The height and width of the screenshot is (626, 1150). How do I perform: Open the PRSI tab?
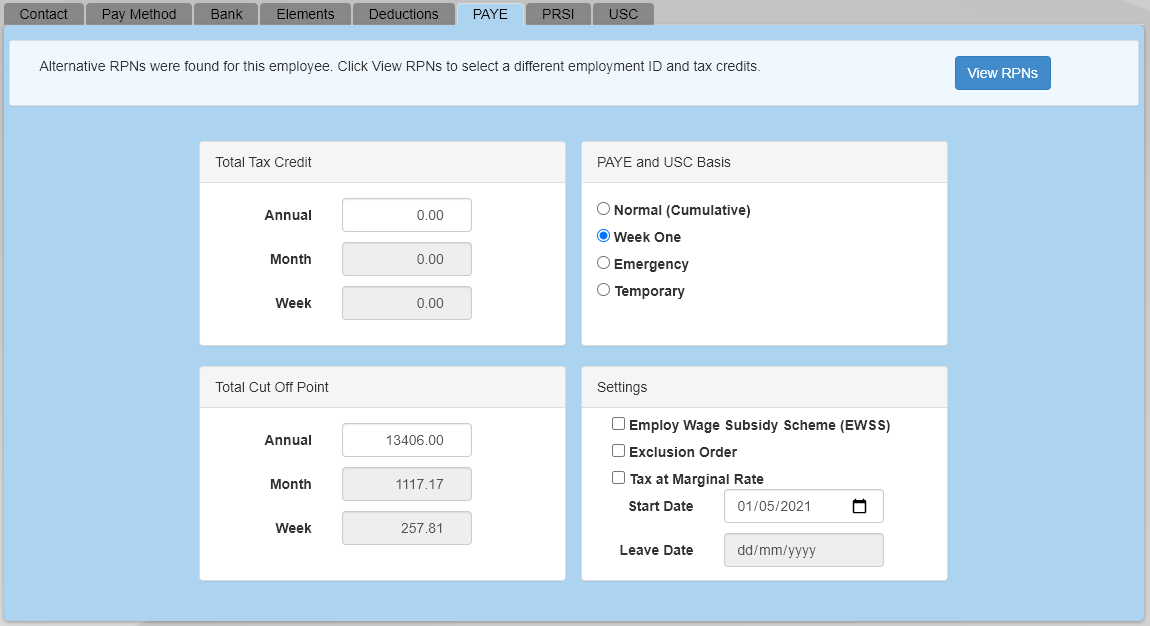(558, 14)
